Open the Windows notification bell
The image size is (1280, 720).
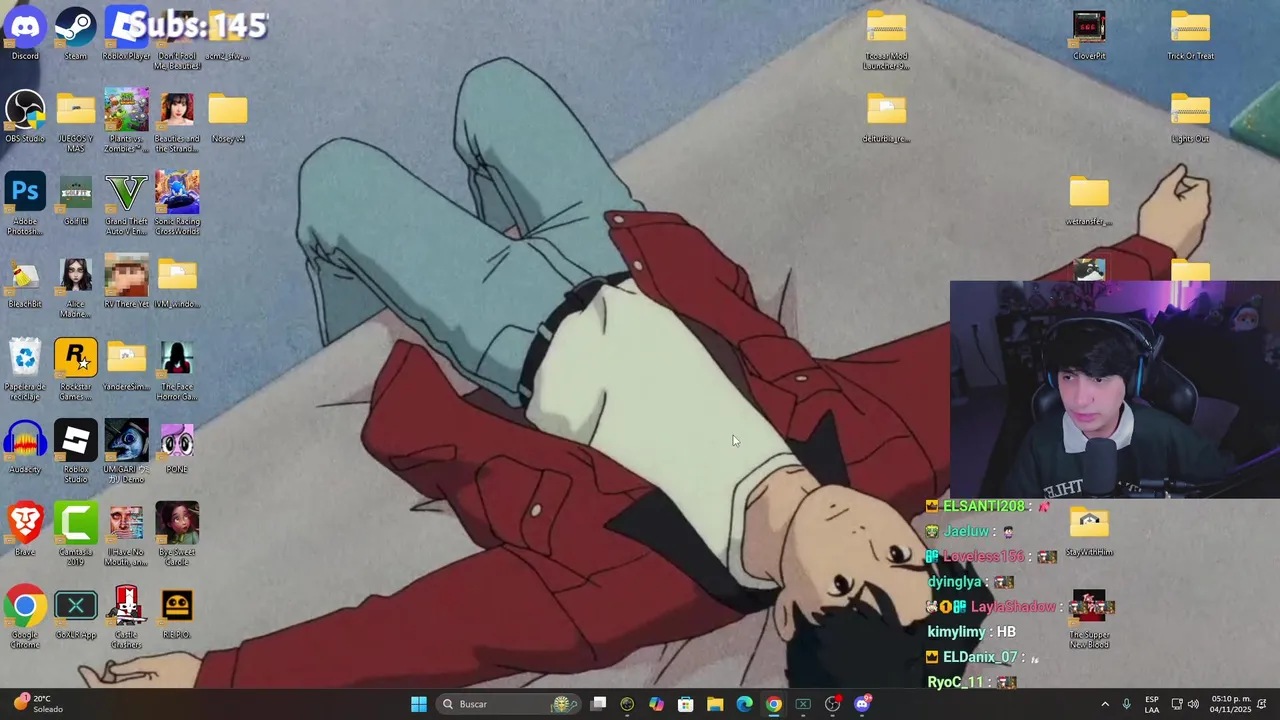click(x=1262, y=704)
